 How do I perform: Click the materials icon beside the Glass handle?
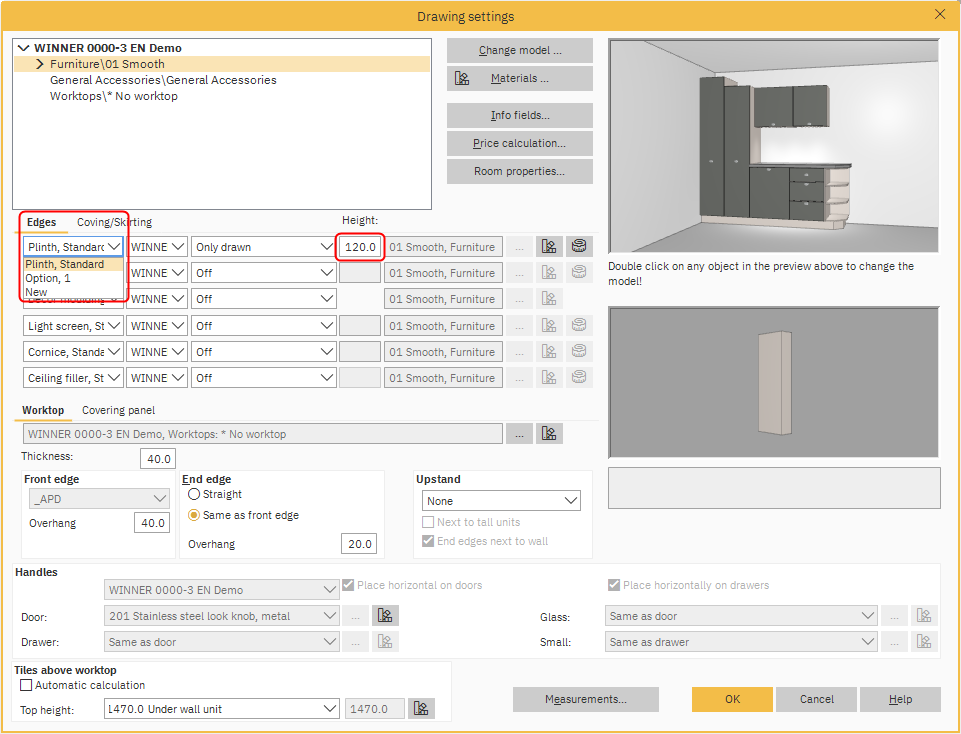tap(924, 616)
